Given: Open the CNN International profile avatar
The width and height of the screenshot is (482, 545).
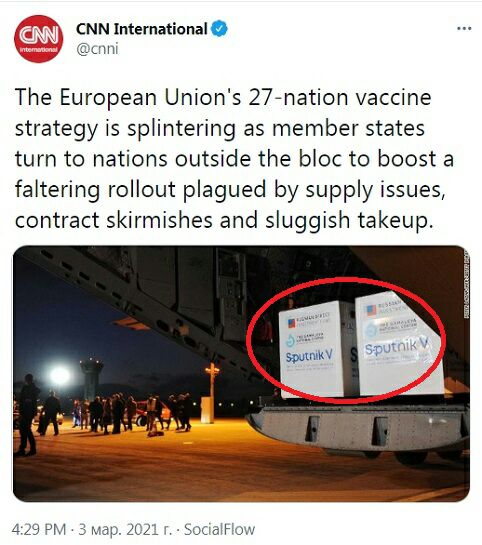Looking at the screenshot, I should pyautogui.click(x=39, y=39).
